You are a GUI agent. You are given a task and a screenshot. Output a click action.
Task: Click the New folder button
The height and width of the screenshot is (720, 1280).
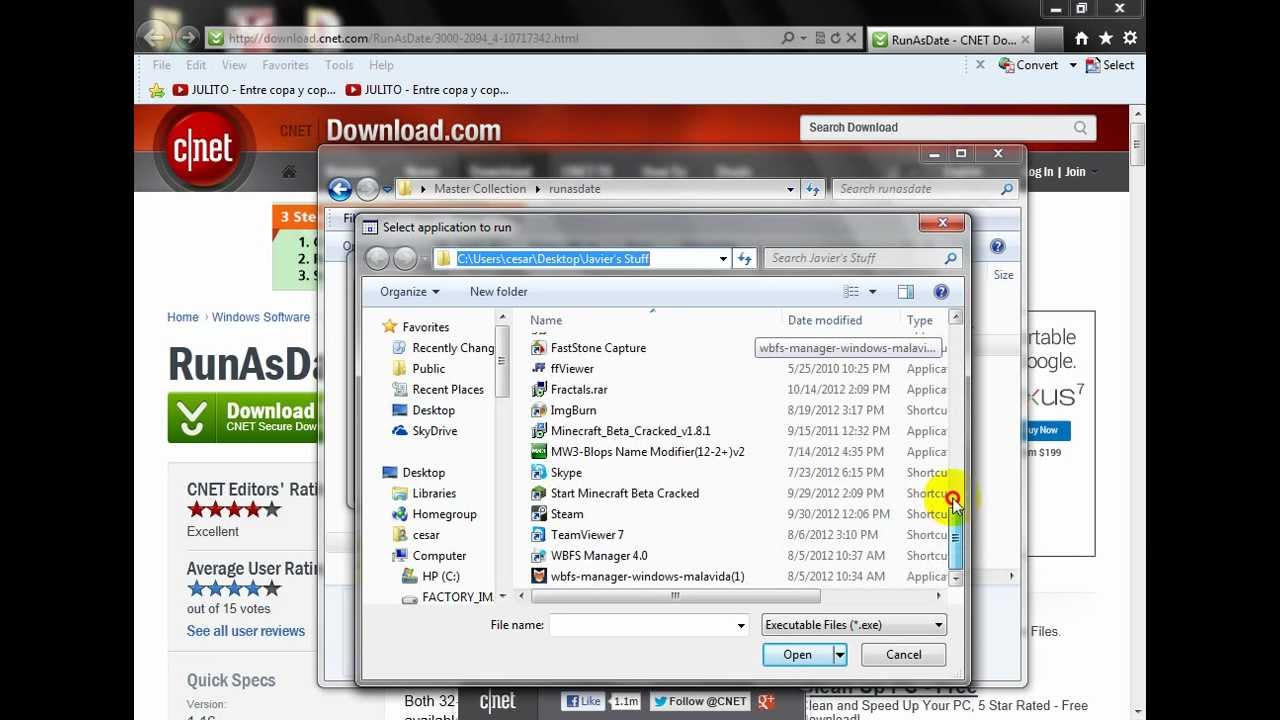[498, 292]
